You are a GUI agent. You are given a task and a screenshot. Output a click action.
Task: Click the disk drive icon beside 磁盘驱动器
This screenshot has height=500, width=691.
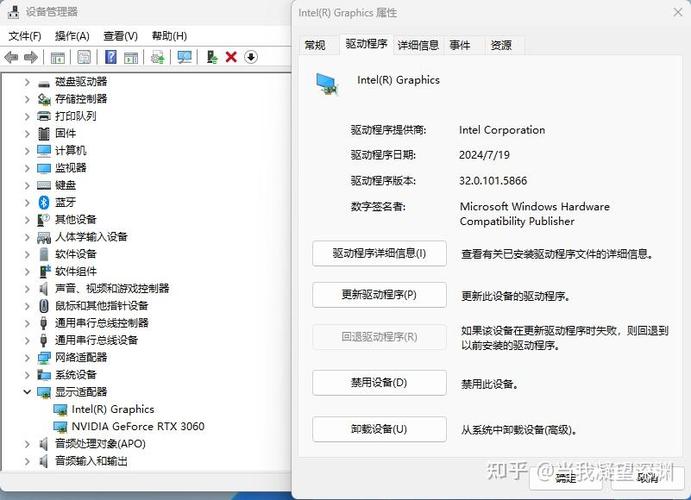point(44,84)
